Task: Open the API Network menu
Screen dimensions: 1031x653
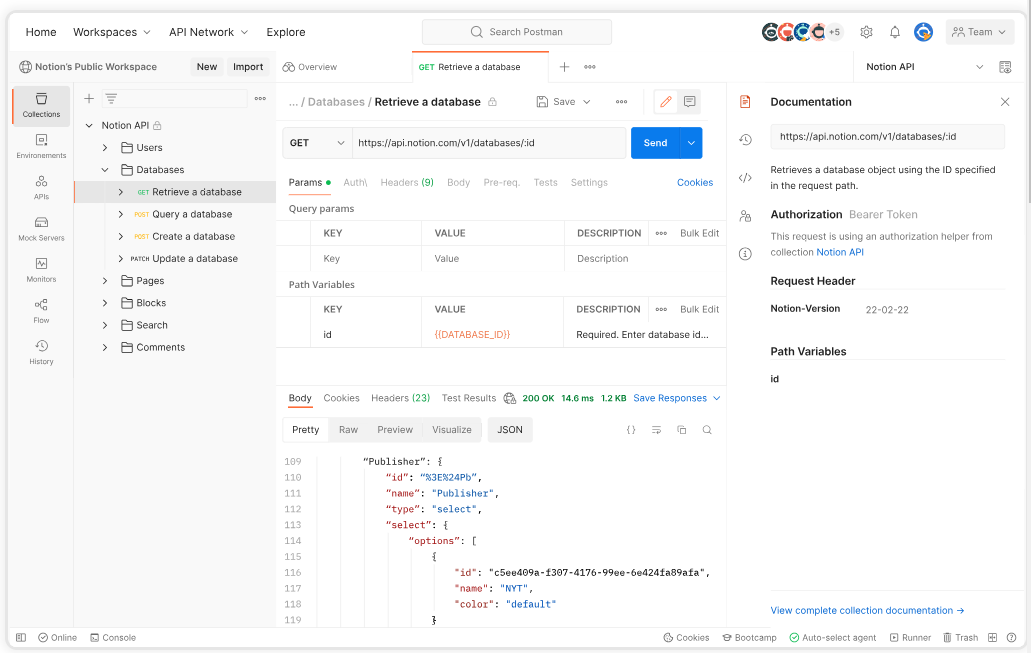Action: pyautogui.click(x=208, y=32)
